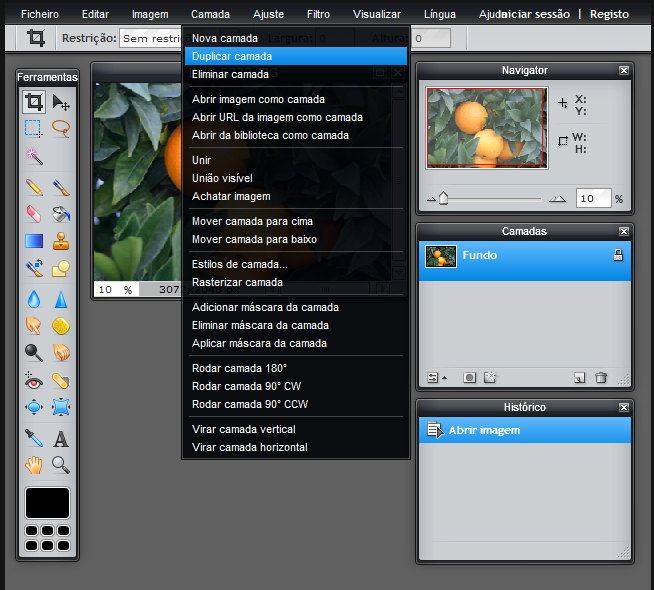
Task: Open the Ficheiro menu
Action: [40, 14]
